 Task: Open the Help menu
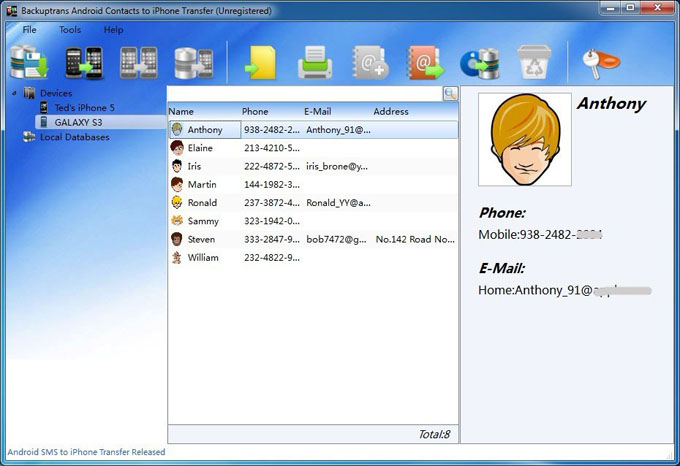[x=113, y=30]
